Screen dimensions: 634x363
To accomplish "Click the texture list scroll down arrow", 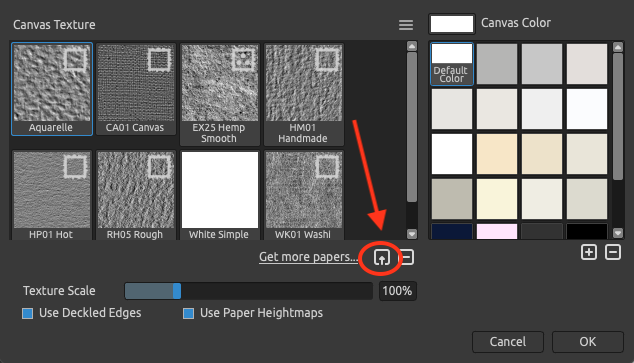I will [x=412, y=234].
